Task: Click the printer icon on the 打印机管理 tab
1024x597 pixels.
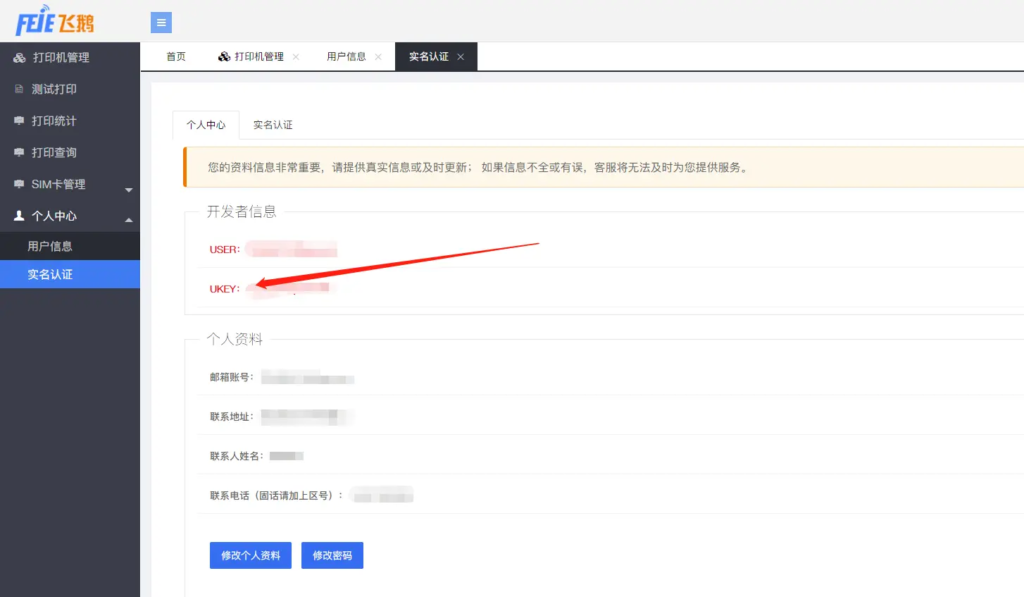Action: 224,57
